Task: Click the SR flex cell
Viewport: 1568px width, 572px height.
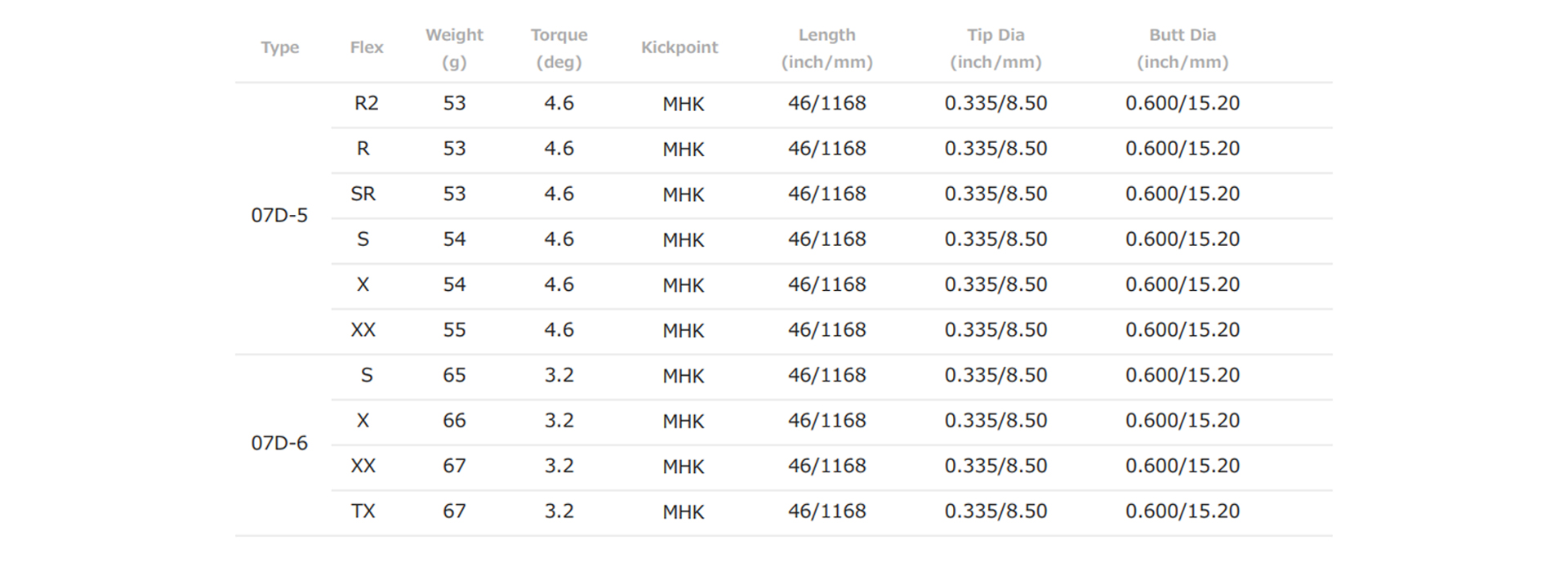Action: pyautogui.click(x=363, y=194)
